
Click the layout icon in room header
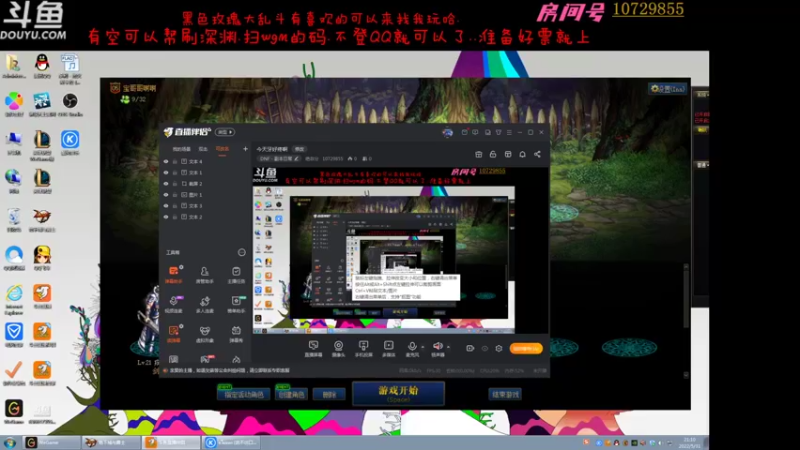(508, 154)
